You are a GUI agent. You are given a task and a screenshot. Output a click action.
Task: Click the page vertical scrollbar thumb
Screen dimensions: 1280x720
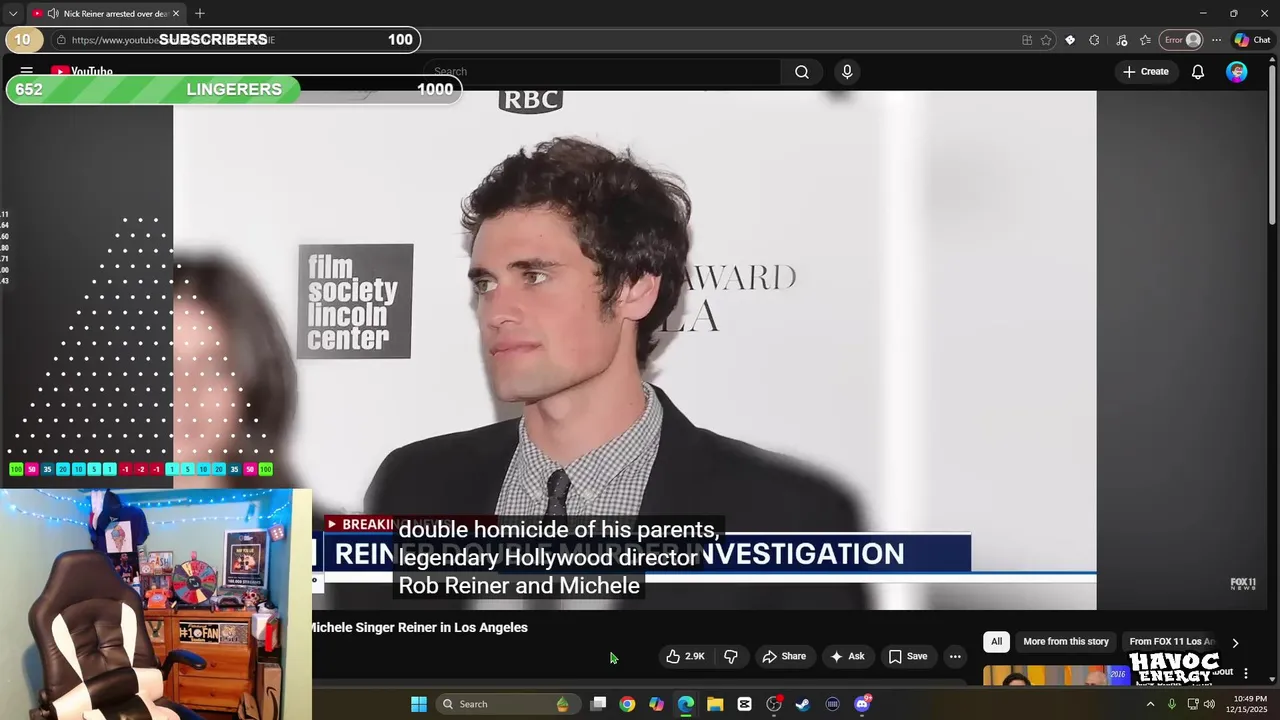(x=1272, y=145)
